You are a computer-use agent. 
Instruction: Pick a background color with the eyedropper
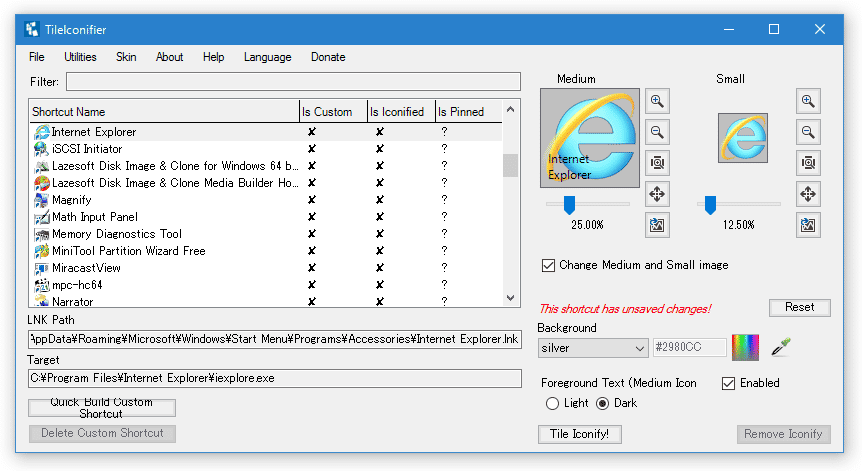click(x=781, y=347)
